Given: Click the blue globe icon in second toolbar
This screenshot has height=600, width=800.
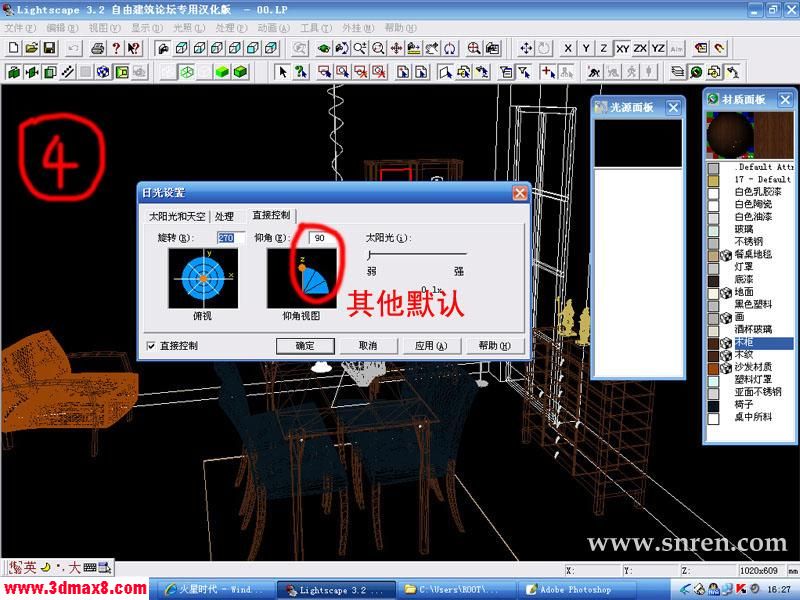Looking at the screenshot, I should (x=103, y=72).
